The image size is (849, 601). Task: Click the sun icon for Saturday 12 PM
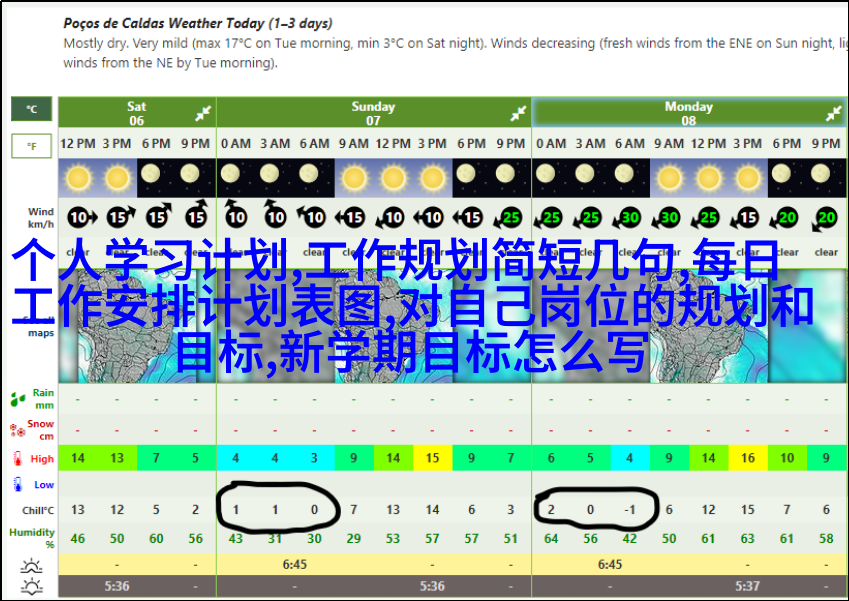(x=77, y=179)
